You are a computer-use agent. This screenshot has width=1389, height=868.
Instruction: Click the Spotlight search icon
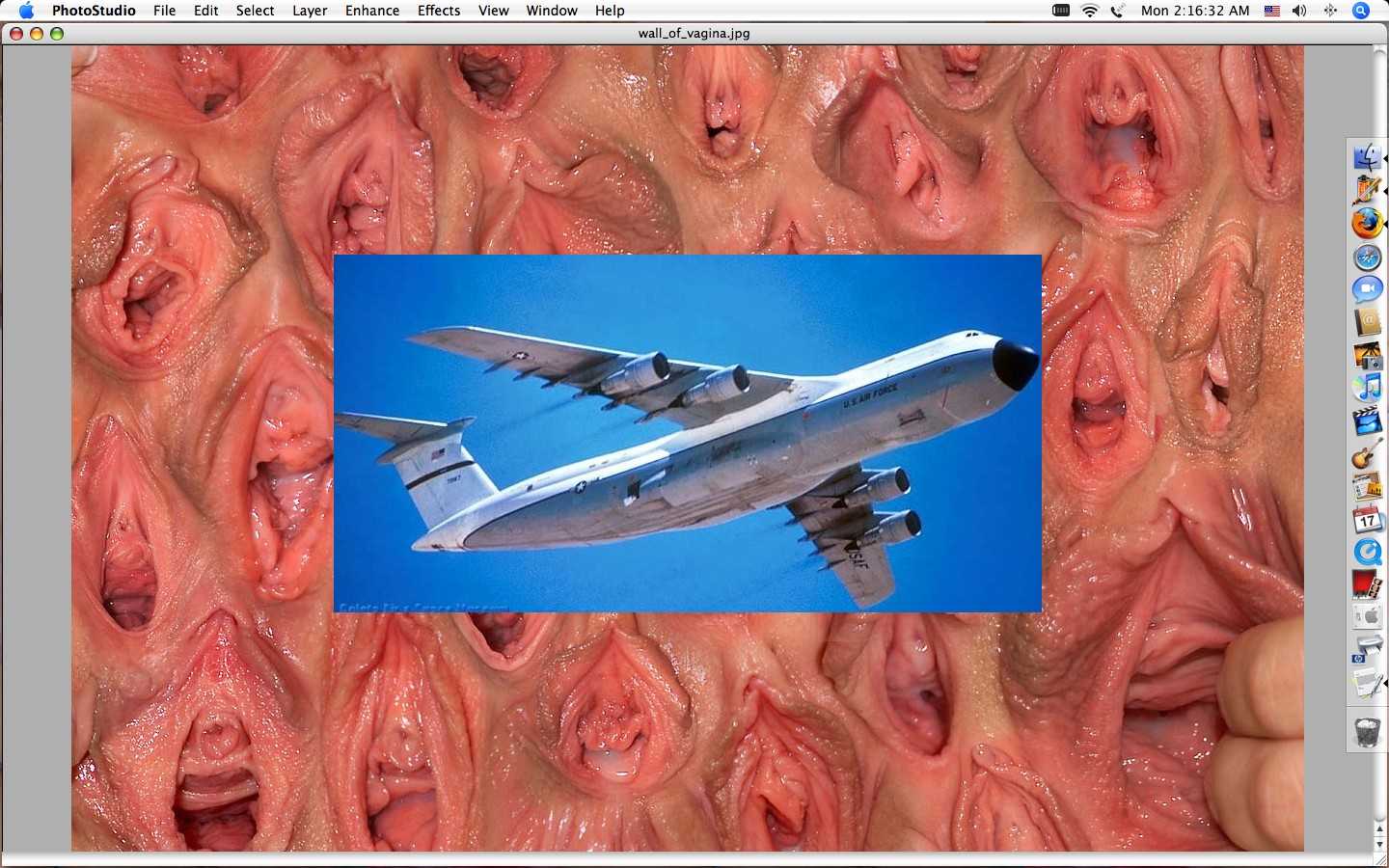click(x=1361, y=11)
